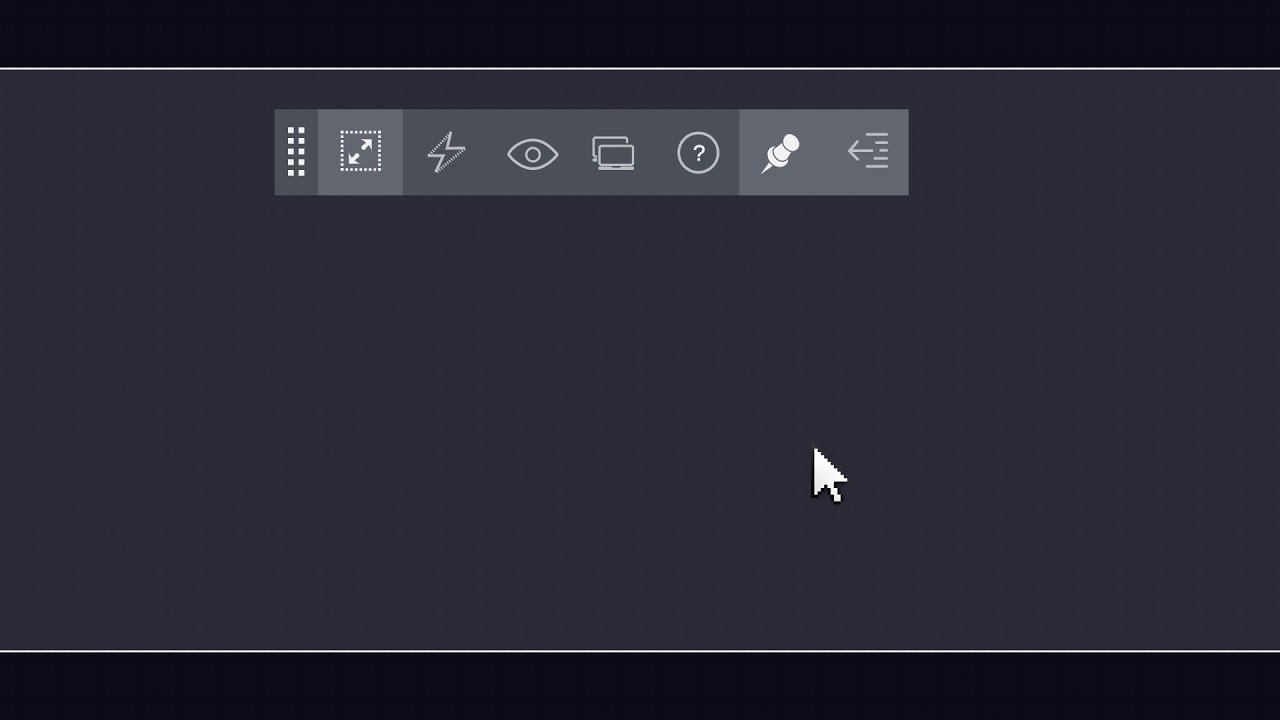Click the white line at canvas top edge
Viewport: 1280px width, 720px height.
tap(640, 69)
